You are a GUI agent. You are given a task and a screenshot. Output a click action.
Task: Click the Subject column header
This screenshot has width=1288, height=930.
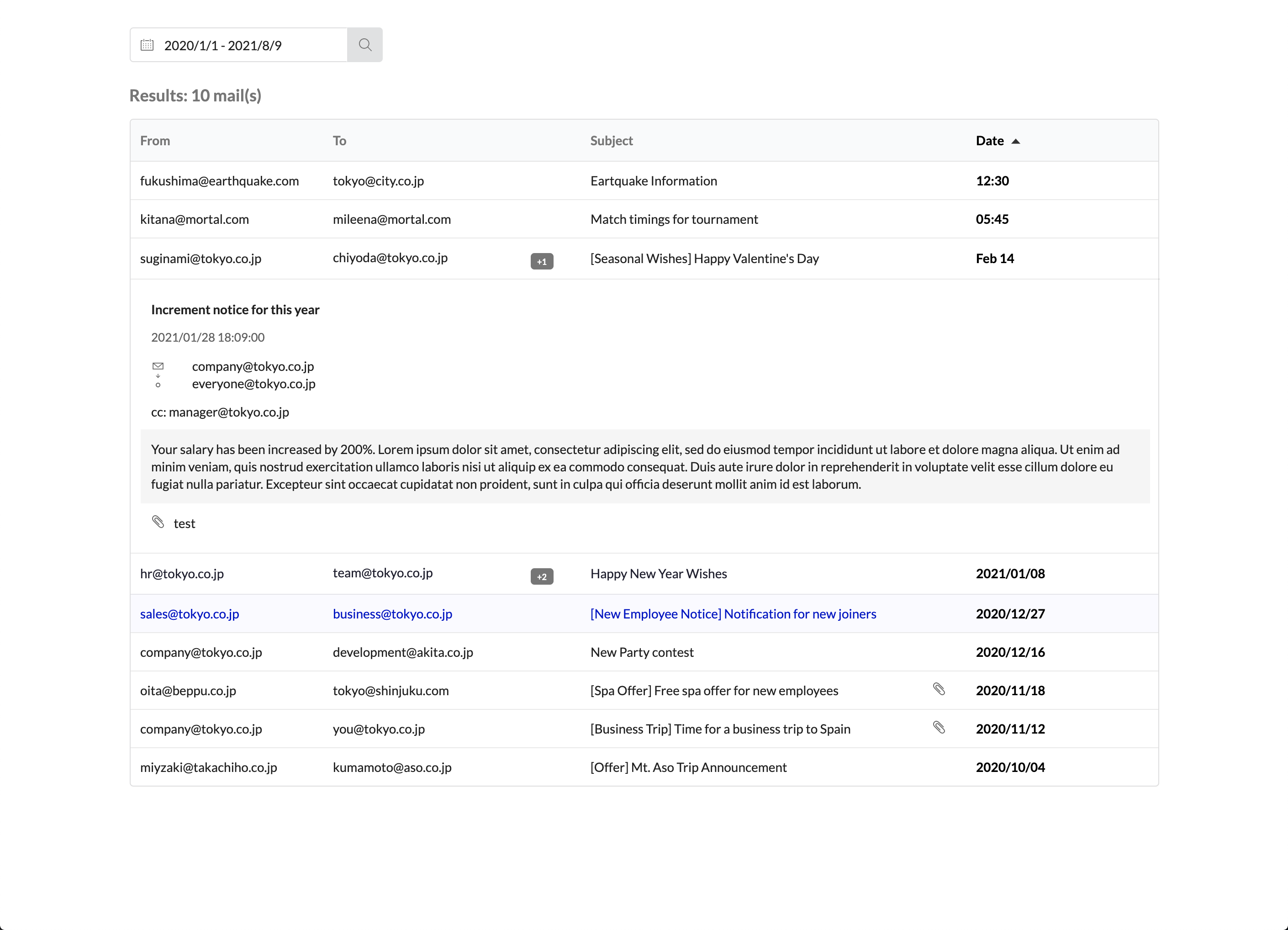tap(612, 141)
